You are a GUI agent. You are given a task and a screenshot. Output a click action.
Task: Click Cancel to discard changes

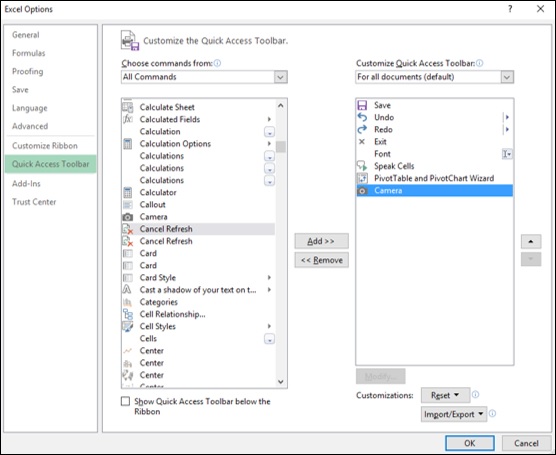[x=526, y=443]
